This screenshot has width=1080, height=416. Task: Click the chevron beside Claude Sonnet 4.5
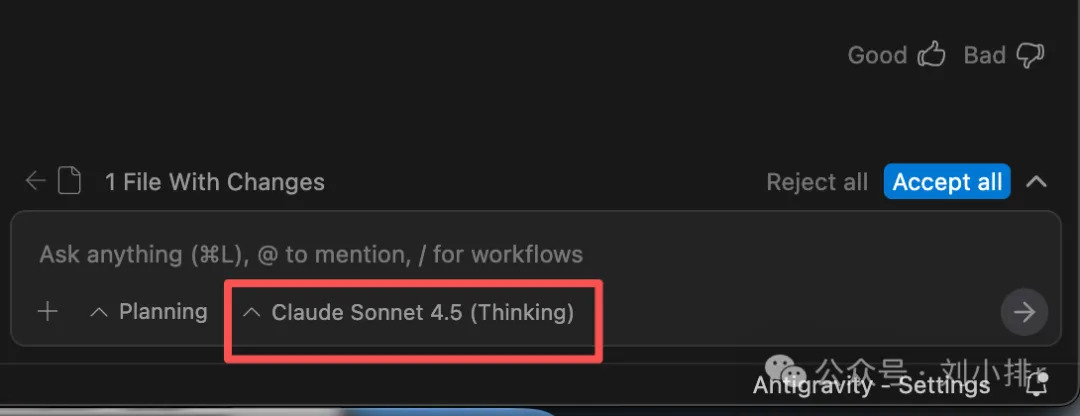pyautogui.click(x=253, y=313)
